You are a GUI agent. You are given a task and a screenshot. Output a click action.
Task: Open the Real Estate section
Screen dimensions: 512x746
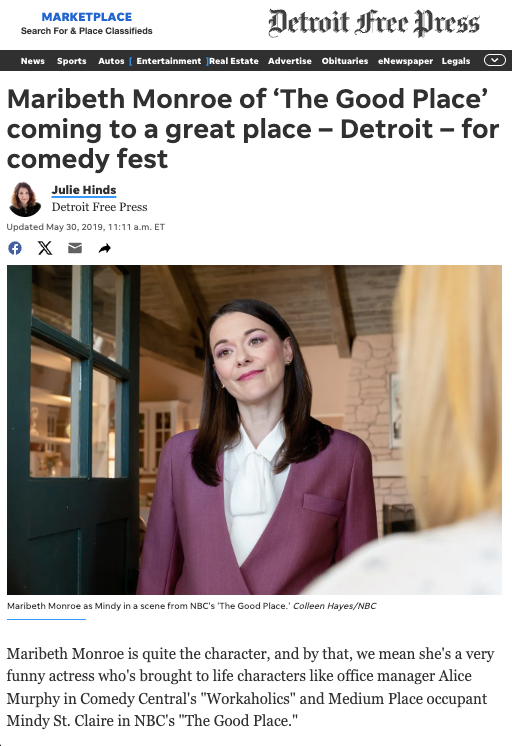(234, 61)
